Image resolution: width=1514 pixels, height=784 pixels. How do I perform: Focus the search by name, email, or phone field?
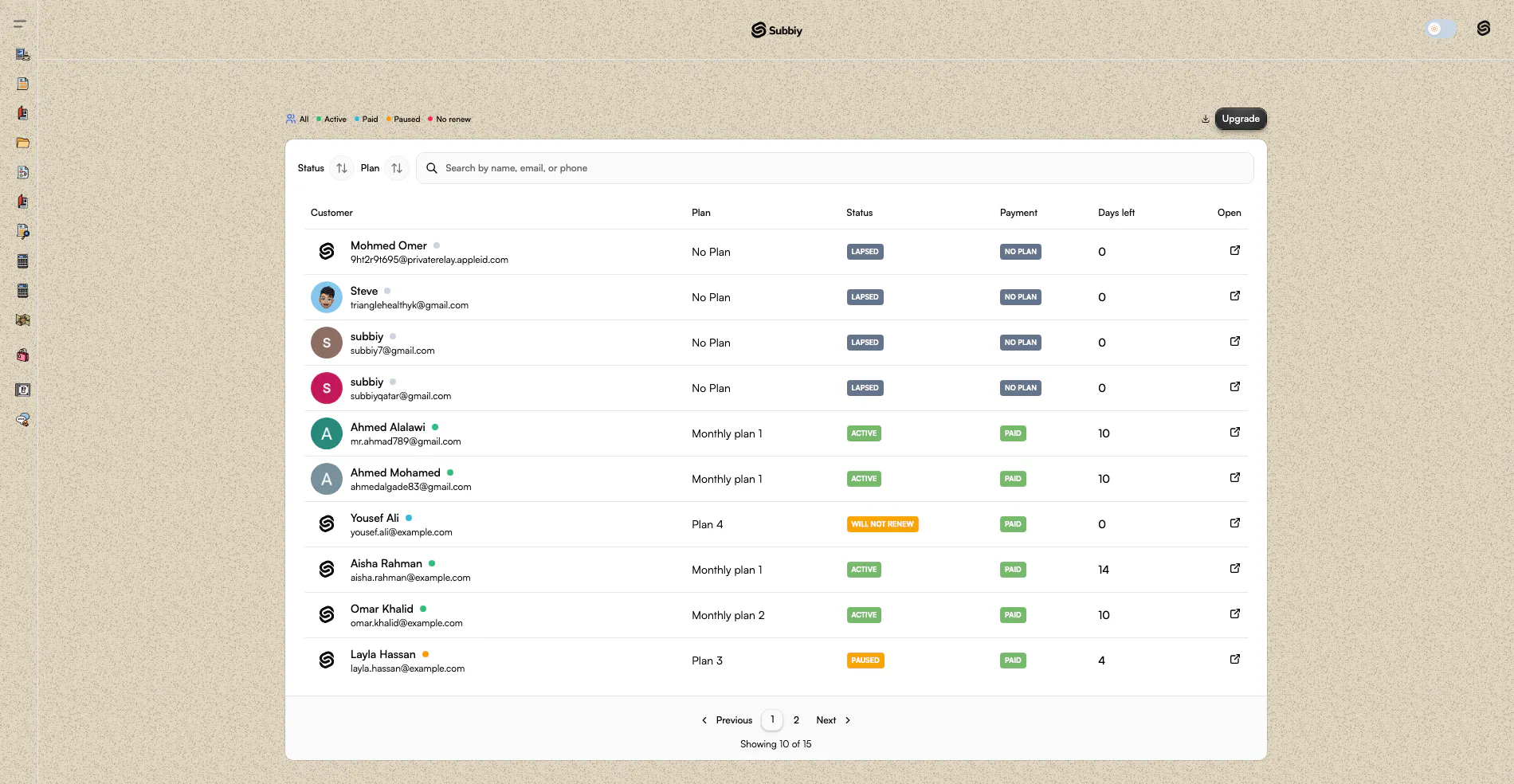click(x=834, y=168)
